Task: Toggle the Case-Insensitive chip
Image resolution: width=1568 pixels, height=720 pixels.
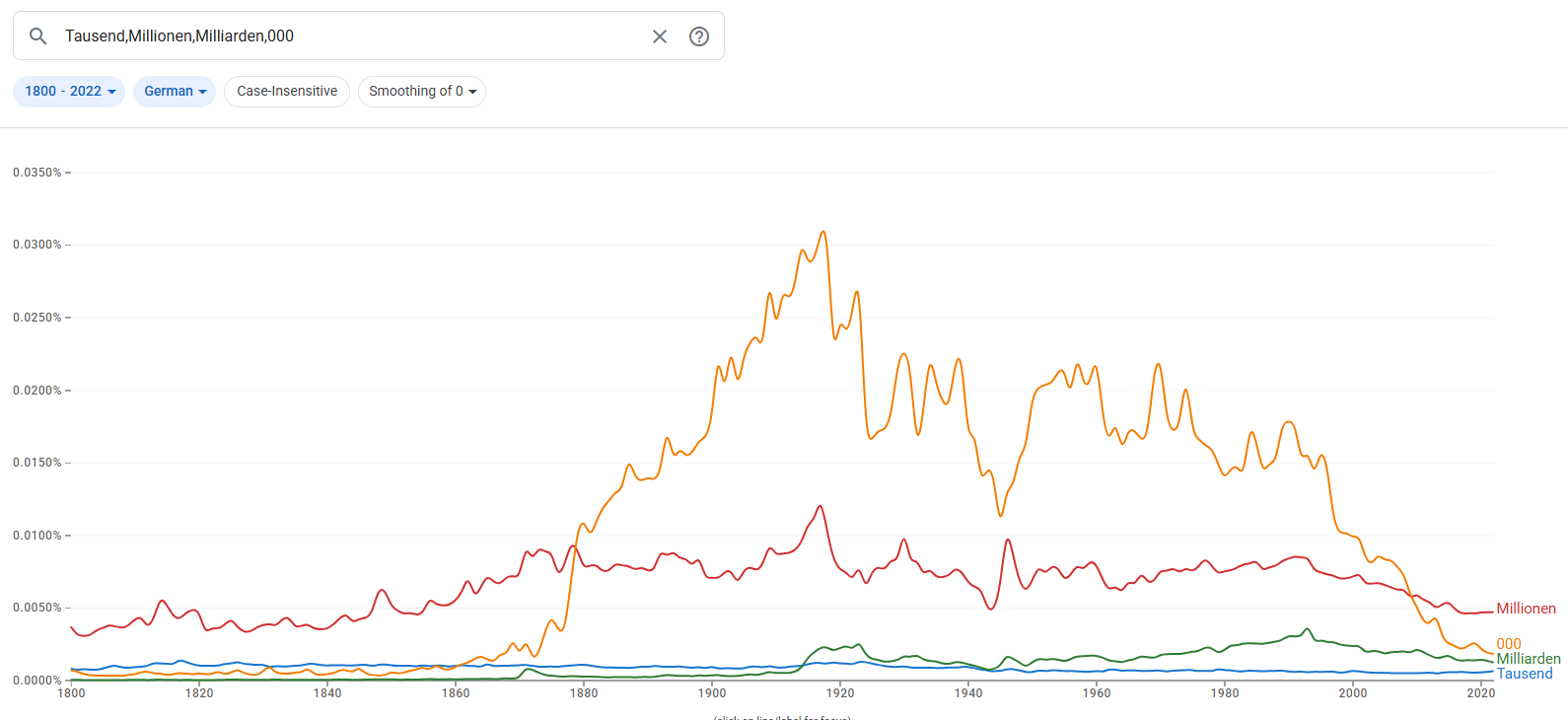Action: tap(287, 92)
